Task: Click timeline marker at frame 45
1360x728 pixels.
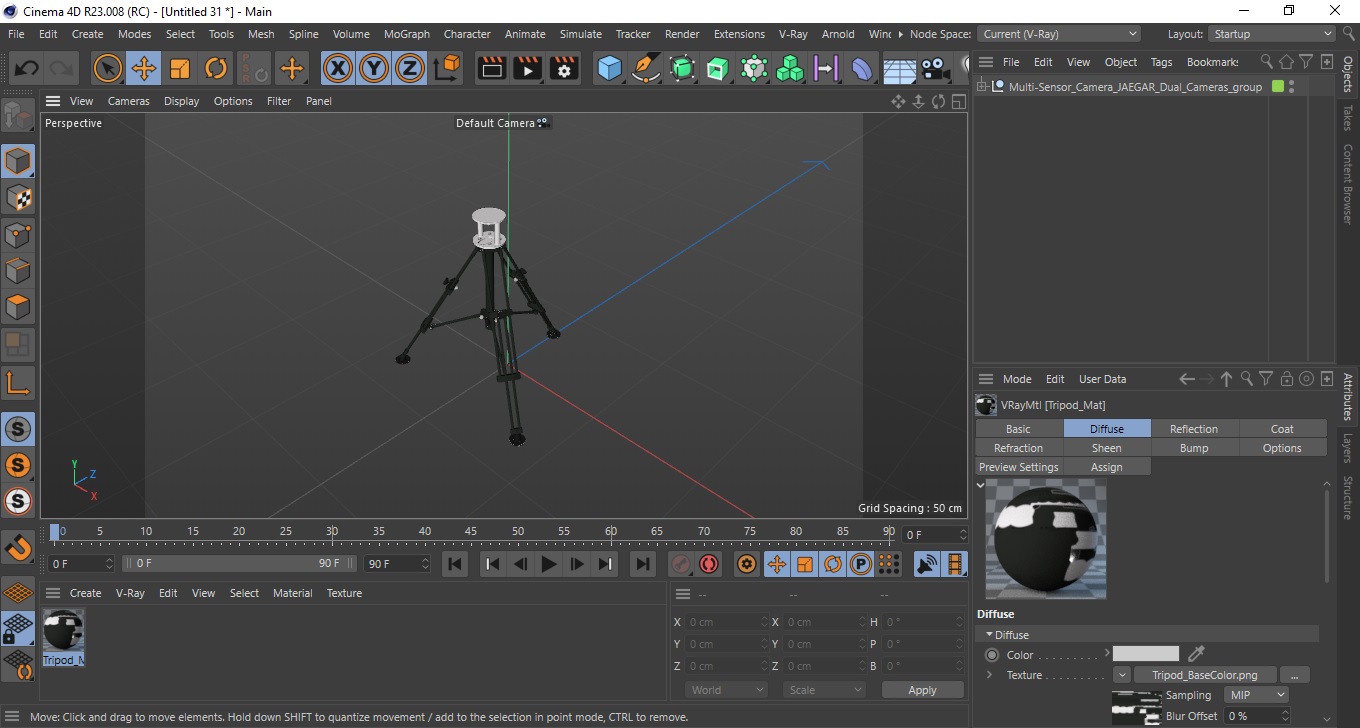Action: 471,531
